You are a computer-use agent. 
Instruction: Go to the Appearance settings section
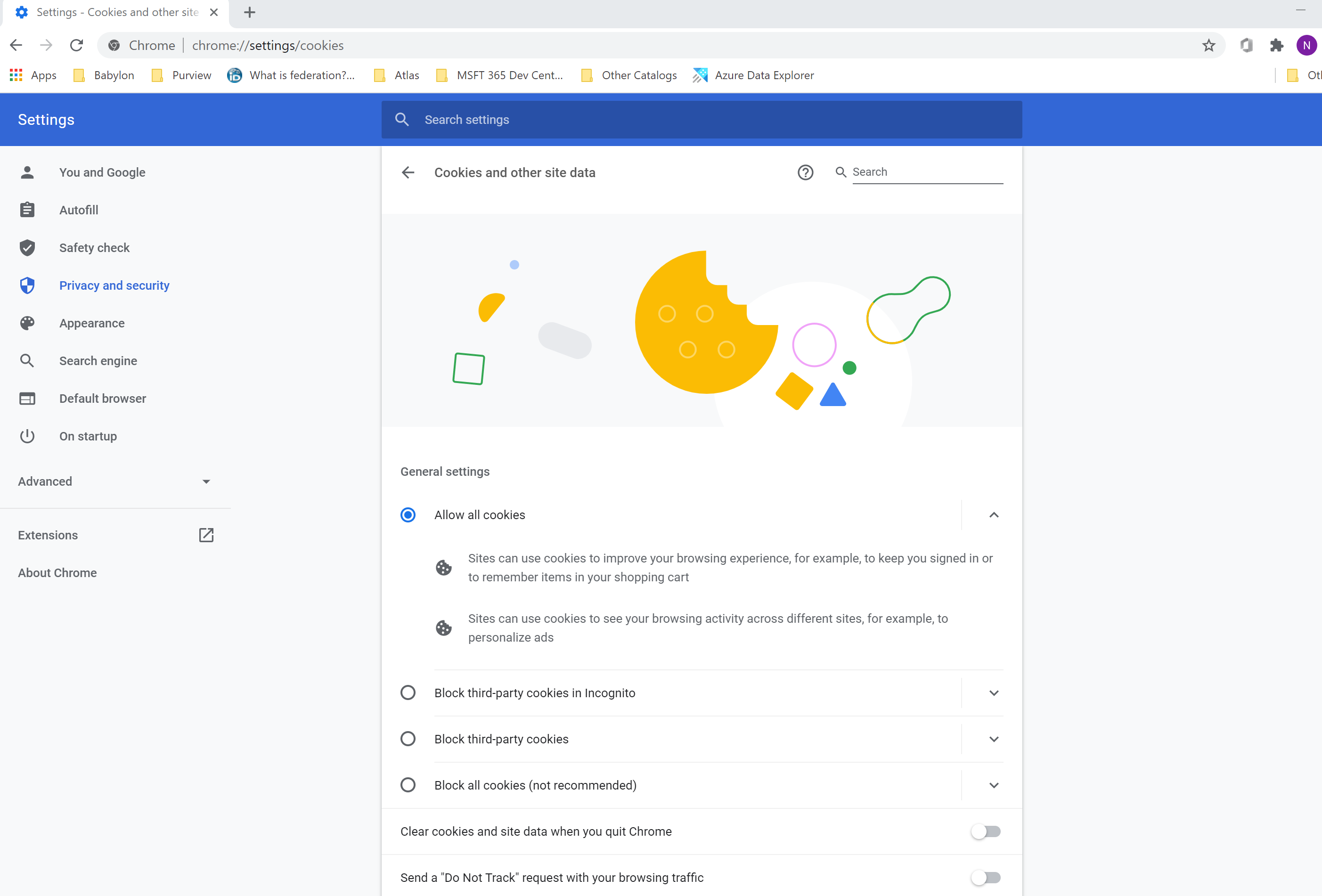91,323
